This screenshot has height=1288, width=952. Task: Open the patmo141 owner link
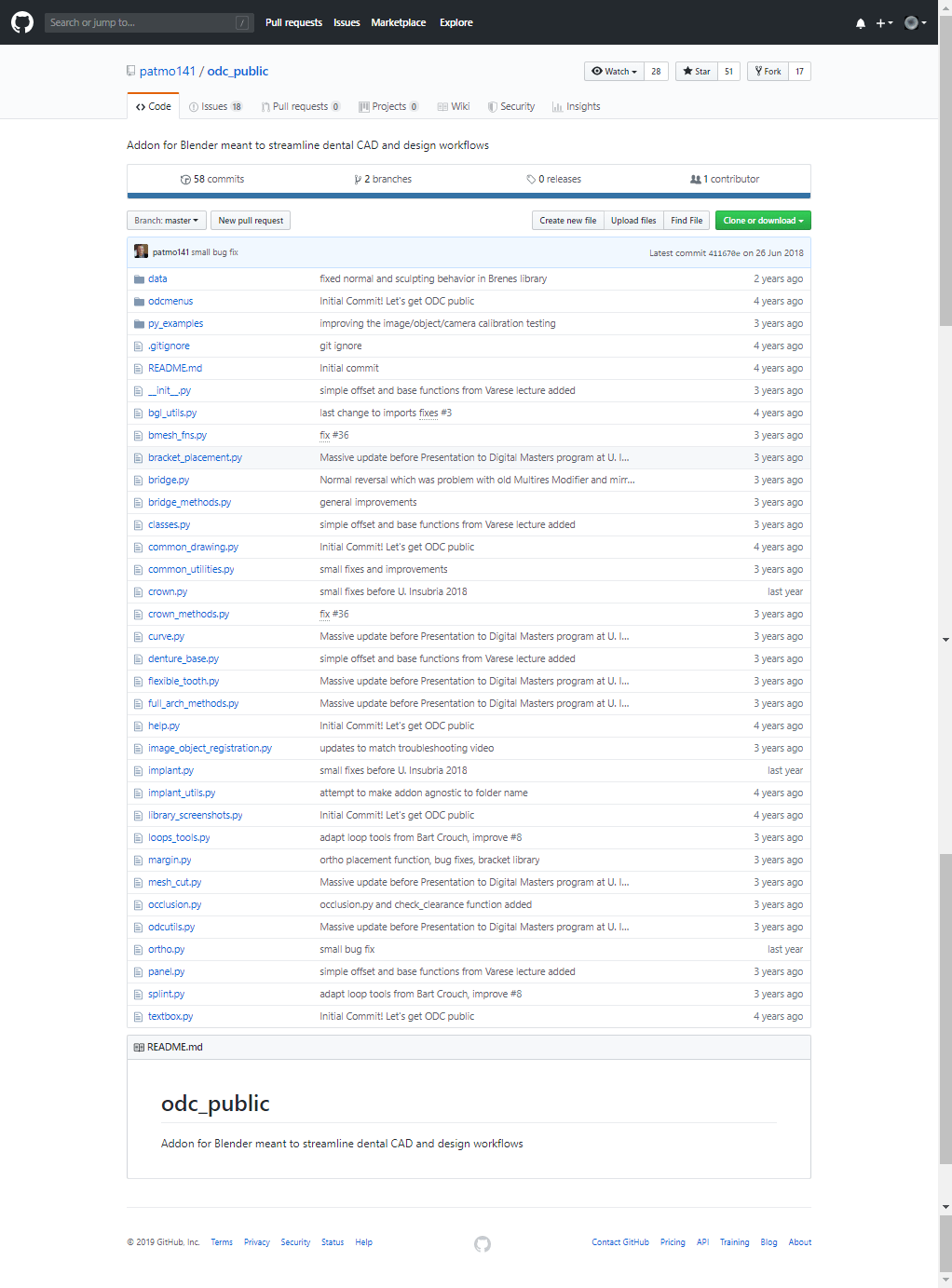[x=168, y=71]
